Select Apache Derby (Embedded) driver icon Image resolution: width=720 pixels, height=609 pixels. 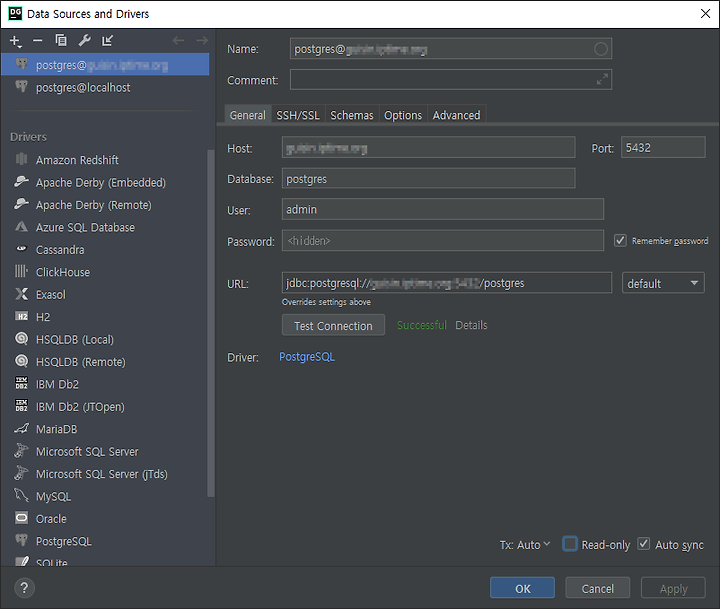pos(21,181)
